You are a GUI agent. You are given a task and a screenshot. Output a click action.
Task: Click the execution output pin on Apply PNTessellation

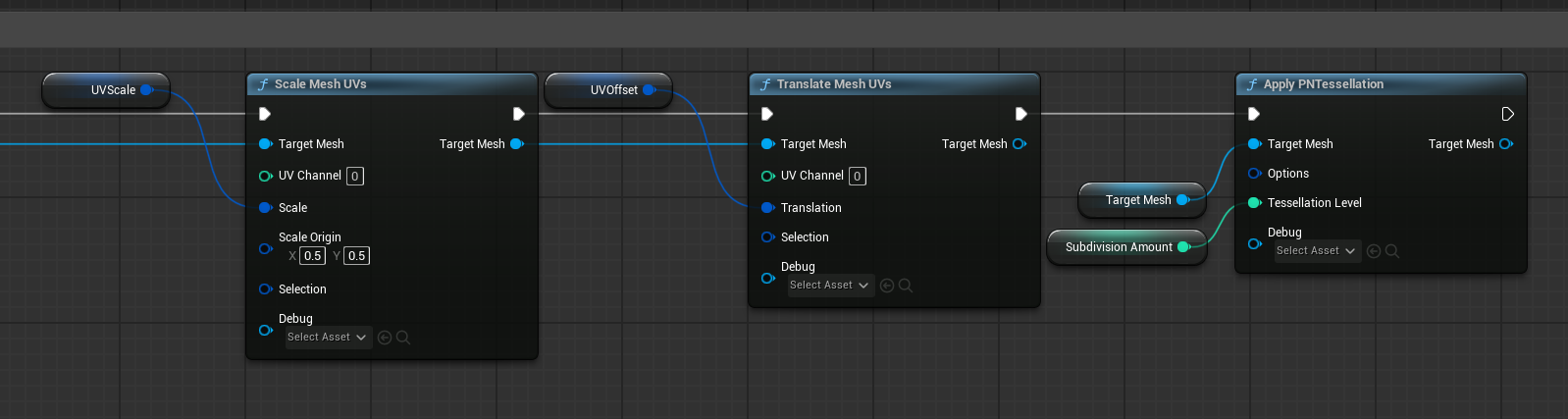tap(1507, 114)
